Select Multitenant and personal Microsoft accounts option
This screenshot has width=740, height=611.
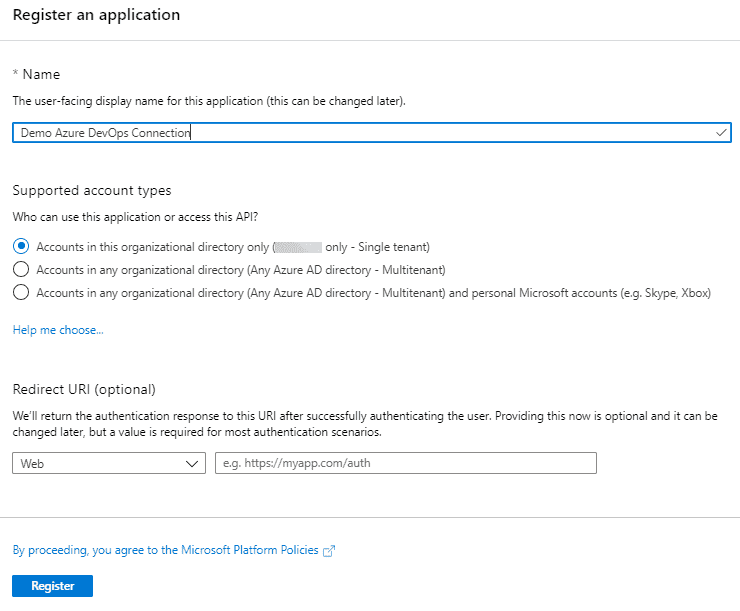(x=21, y=293)
